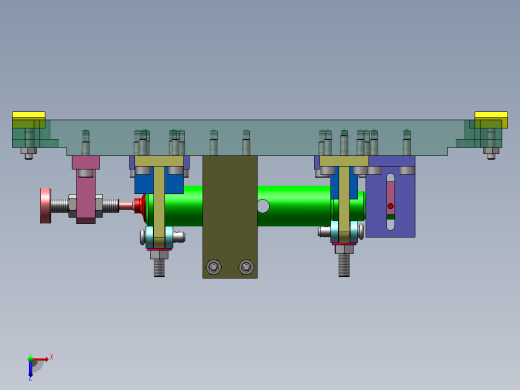Screen dimensions: 520x390
Task: Click the white port hole on the green cylinder
Action: pos(263,206)
